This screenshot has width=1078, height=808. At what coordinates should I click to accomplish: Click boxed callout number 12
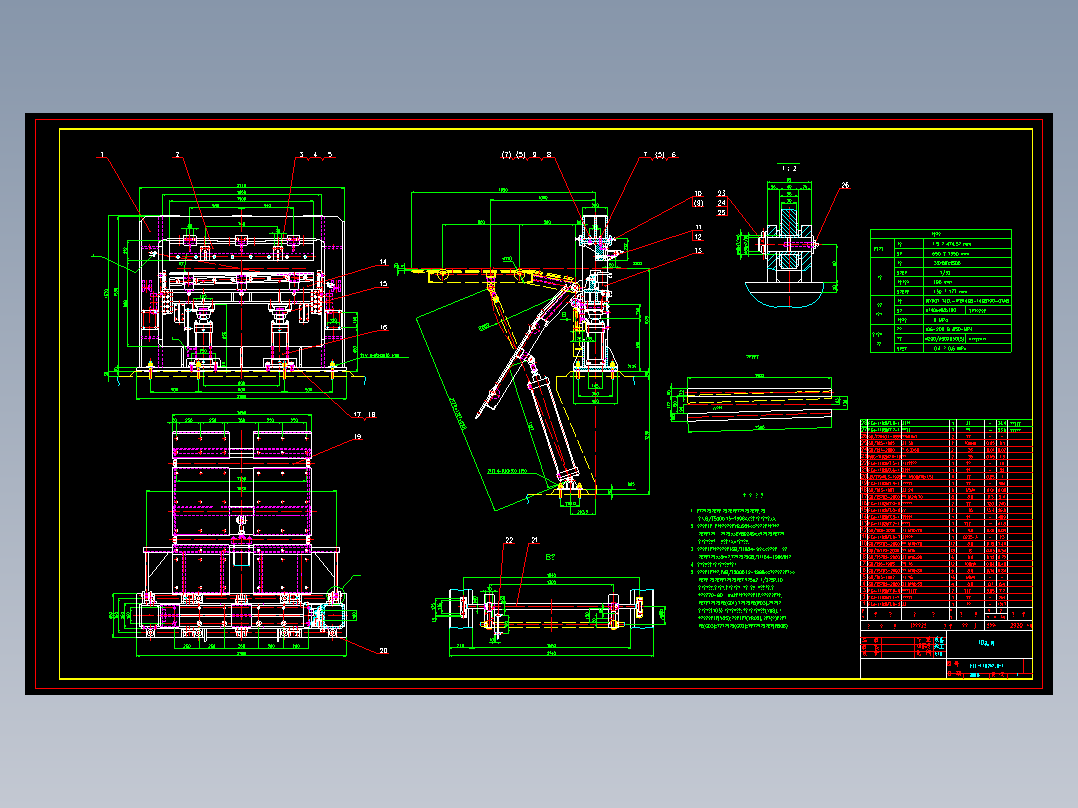pos(698,237)
